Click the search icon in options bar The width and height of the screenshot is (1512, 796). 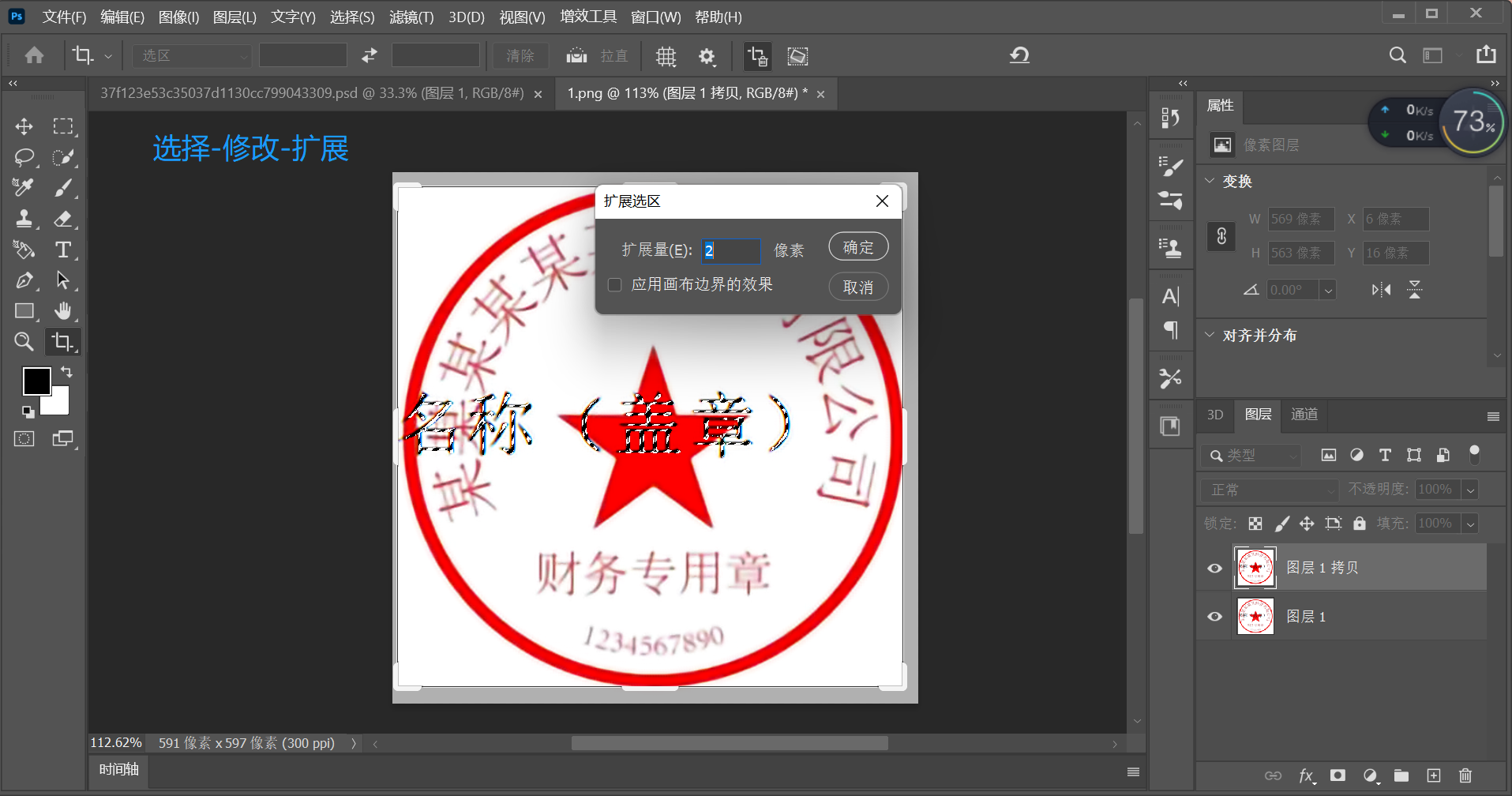point(1398,55)
